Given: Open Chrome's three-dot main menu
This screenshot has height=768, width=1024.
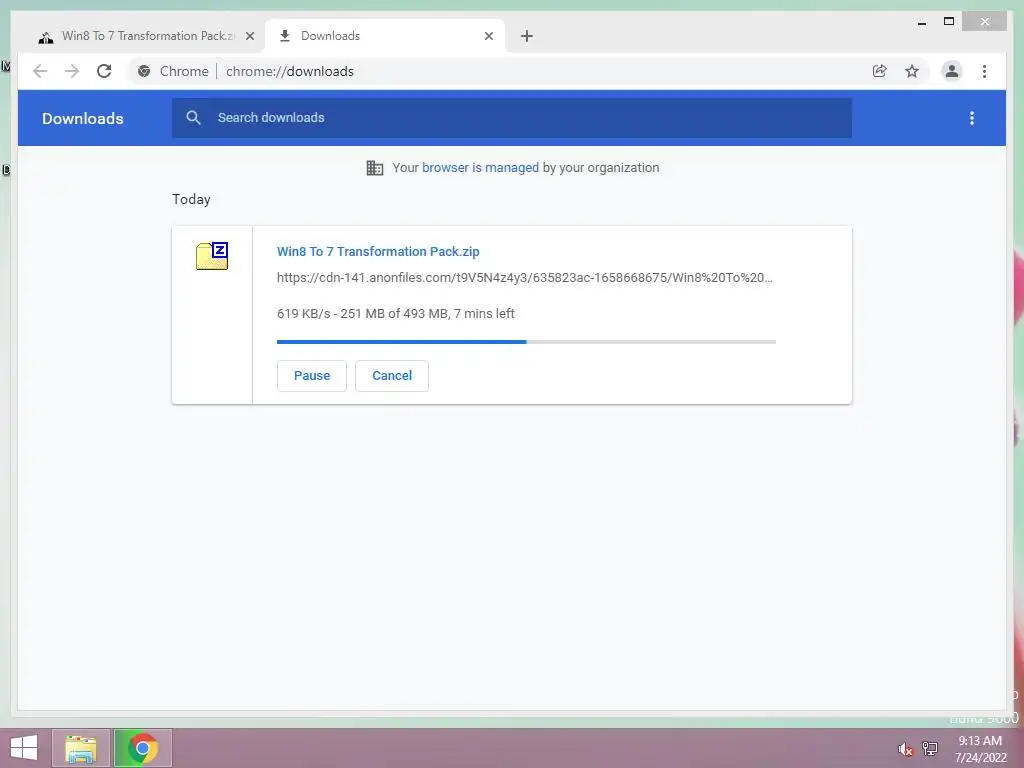Looking at the screenshot, I should pos(984,71).
